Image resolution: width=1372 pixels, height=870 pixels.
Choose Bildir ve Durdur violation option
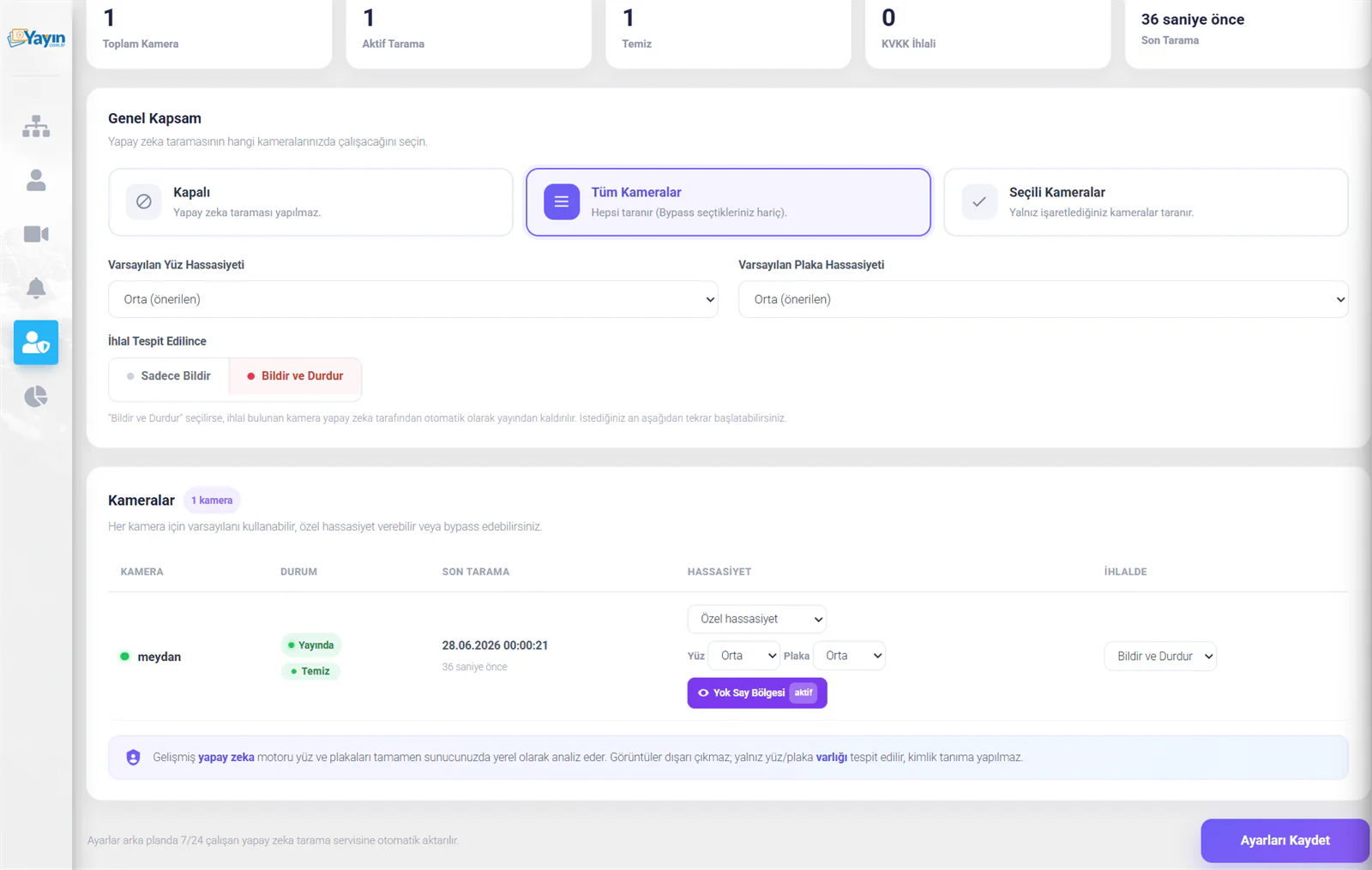295,376
